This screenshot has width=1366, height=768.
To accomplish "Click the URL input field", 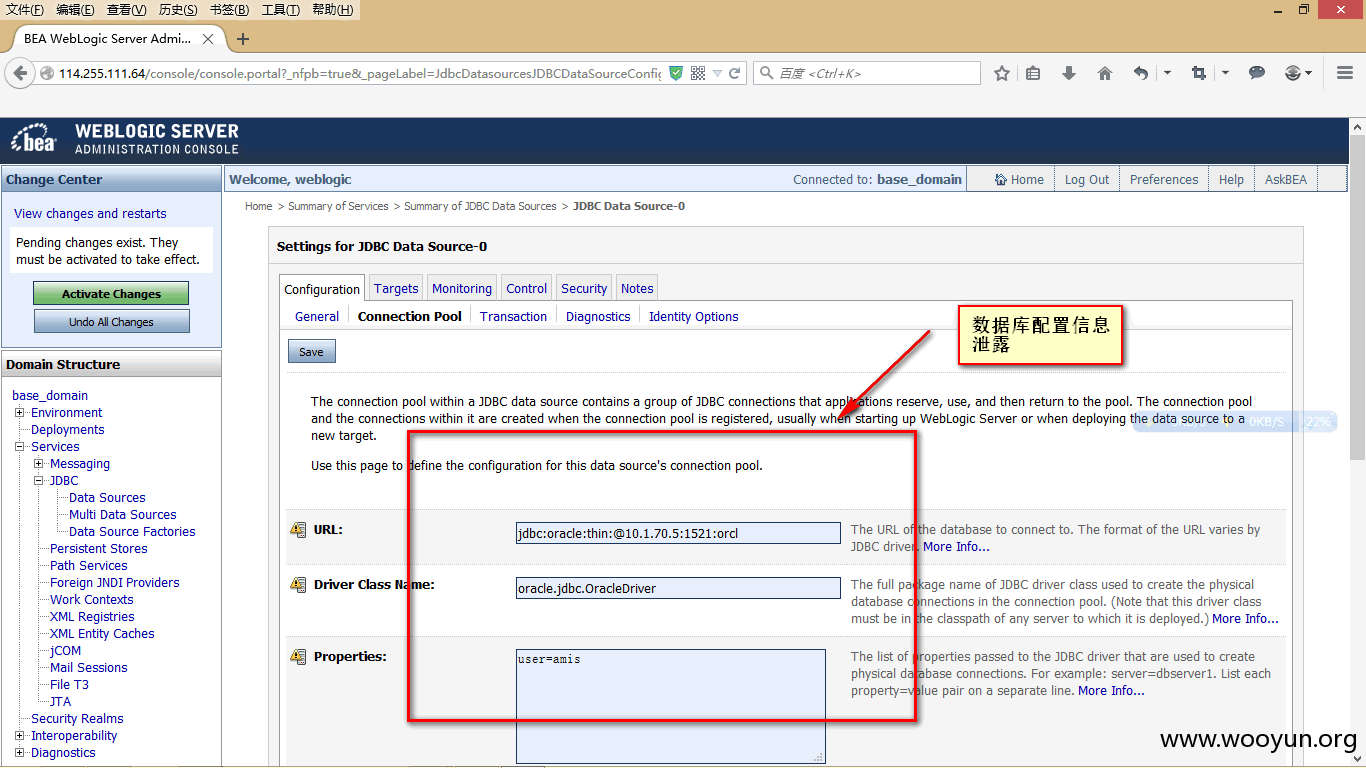I will click(678, 533).
